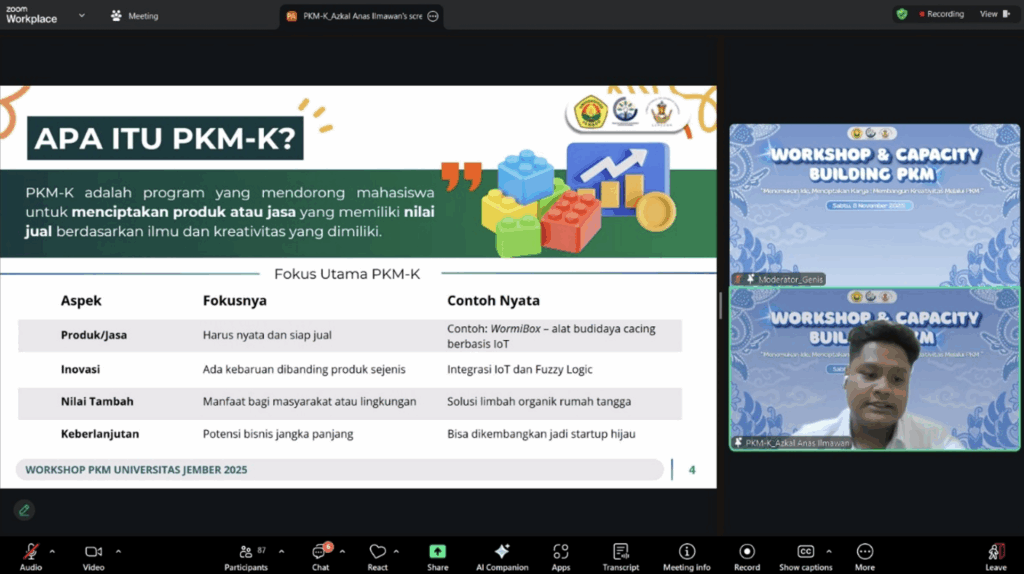
Task: Expand the Zoom Workplace dropdown chevron
Action: click(x=82, y=16)
